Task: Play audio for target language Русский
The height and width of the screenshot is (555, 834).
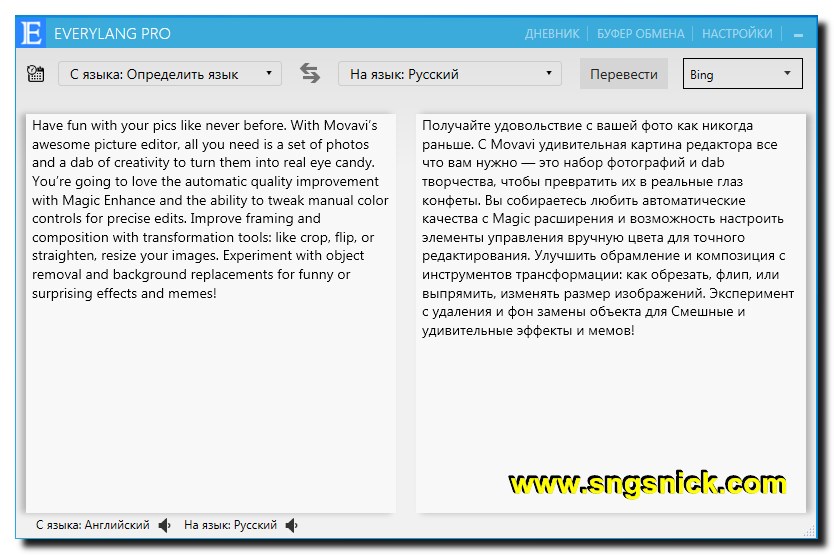Action: (291, 526)
